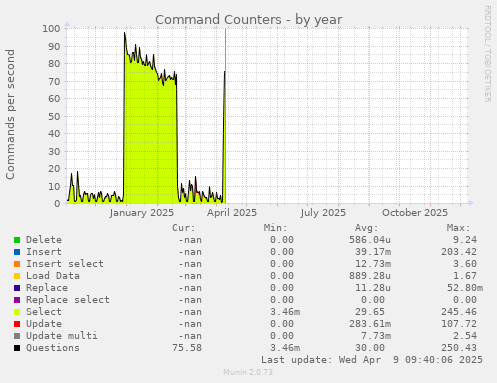Click the 'Questions' legend label

point(53,348)
